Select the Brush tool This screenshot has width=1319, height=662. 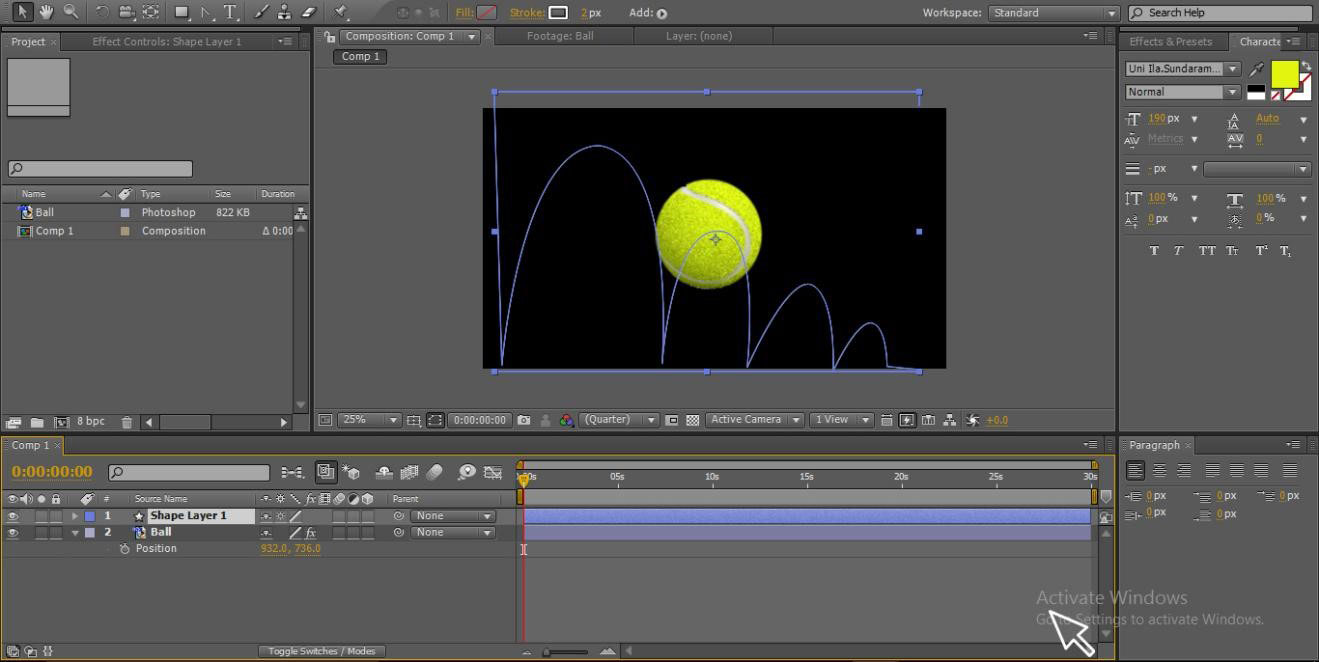click(261, 12)
